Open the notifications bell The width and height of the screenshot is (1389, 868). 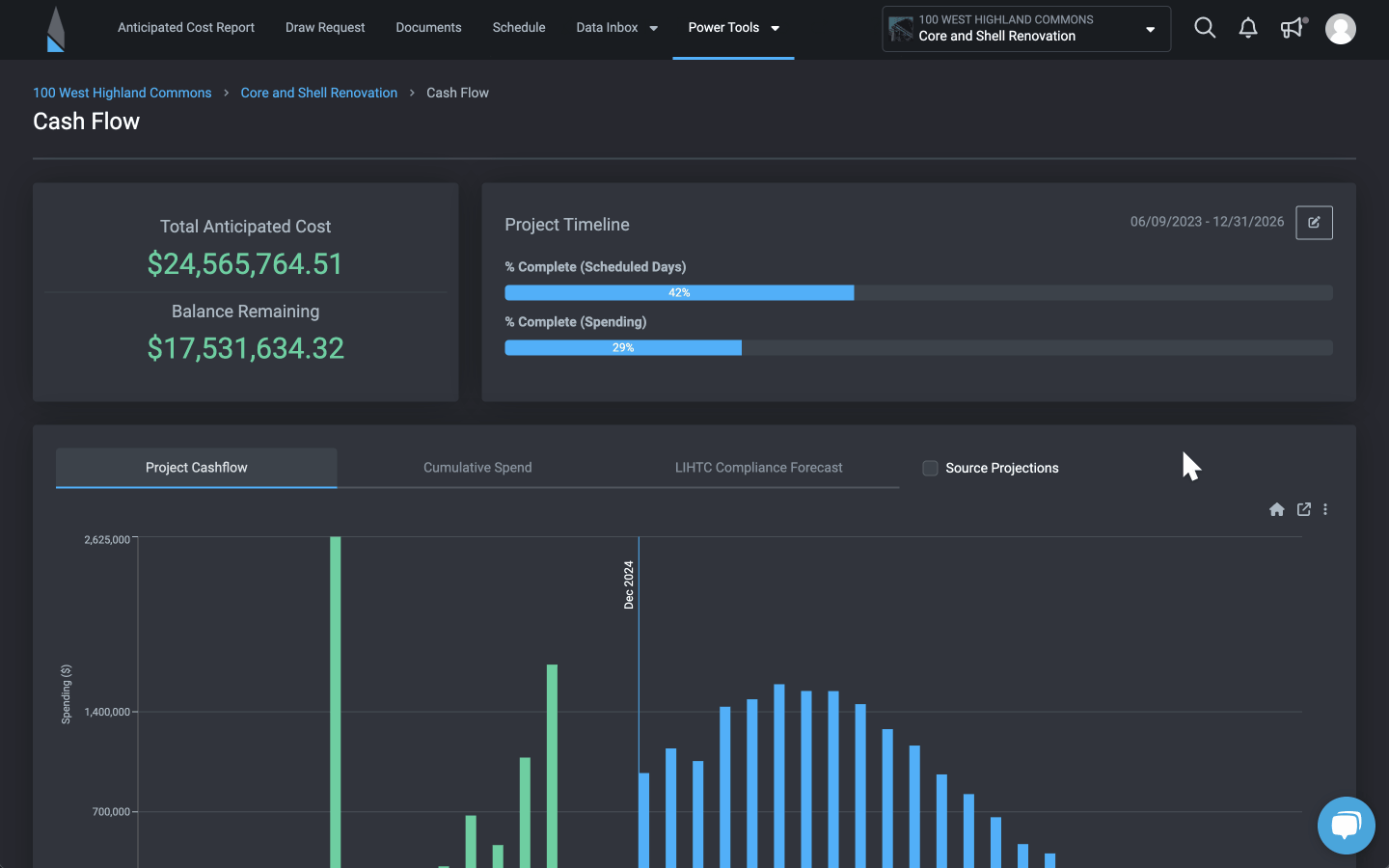(x=1248, y=28)
